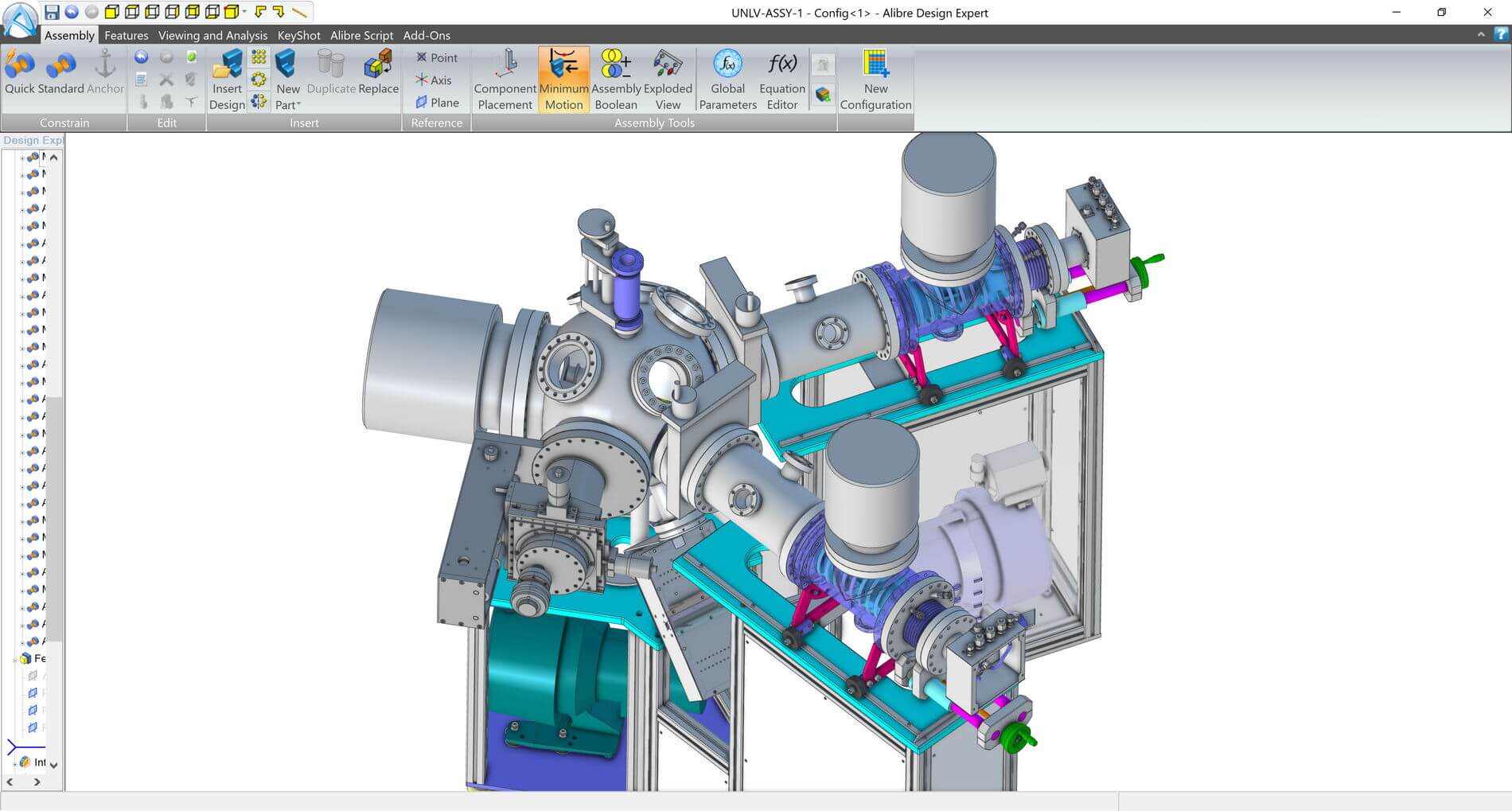Expand the 'Int' node in Design Explorer

point(16,762)
